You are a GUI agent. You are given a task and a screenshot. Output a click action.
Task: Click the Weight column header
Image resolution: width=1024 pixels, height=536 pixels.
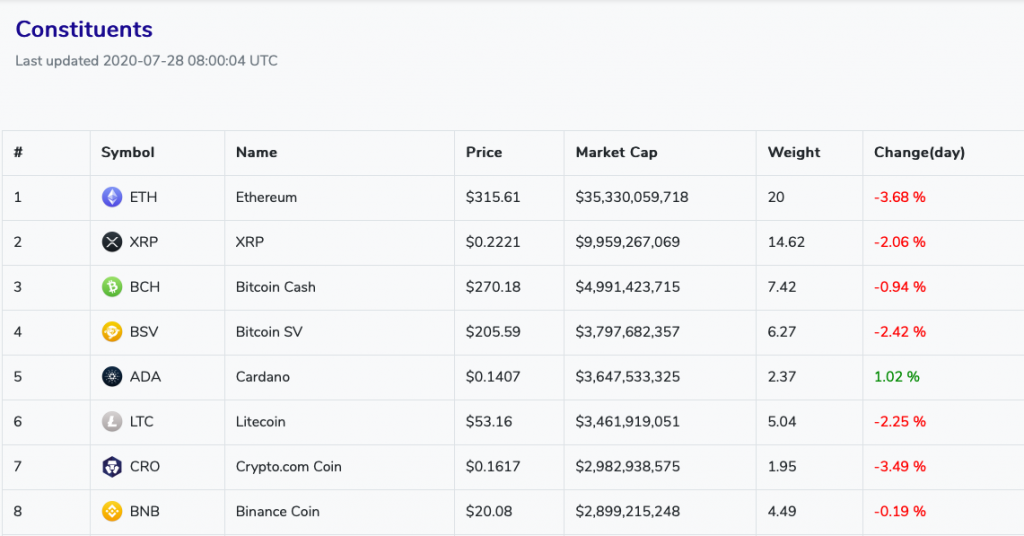[x=793, y=153]
